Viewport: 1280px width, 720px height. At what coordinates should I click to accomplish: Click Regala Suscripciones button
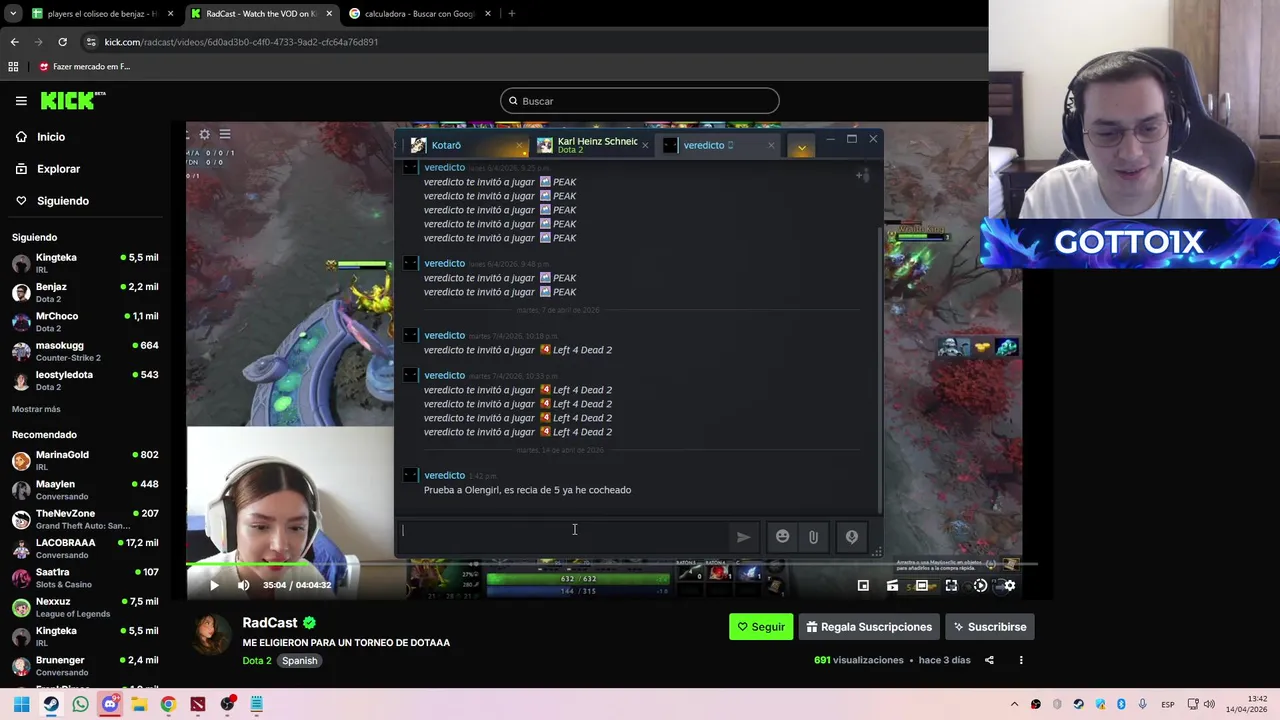tap(869, 627)
